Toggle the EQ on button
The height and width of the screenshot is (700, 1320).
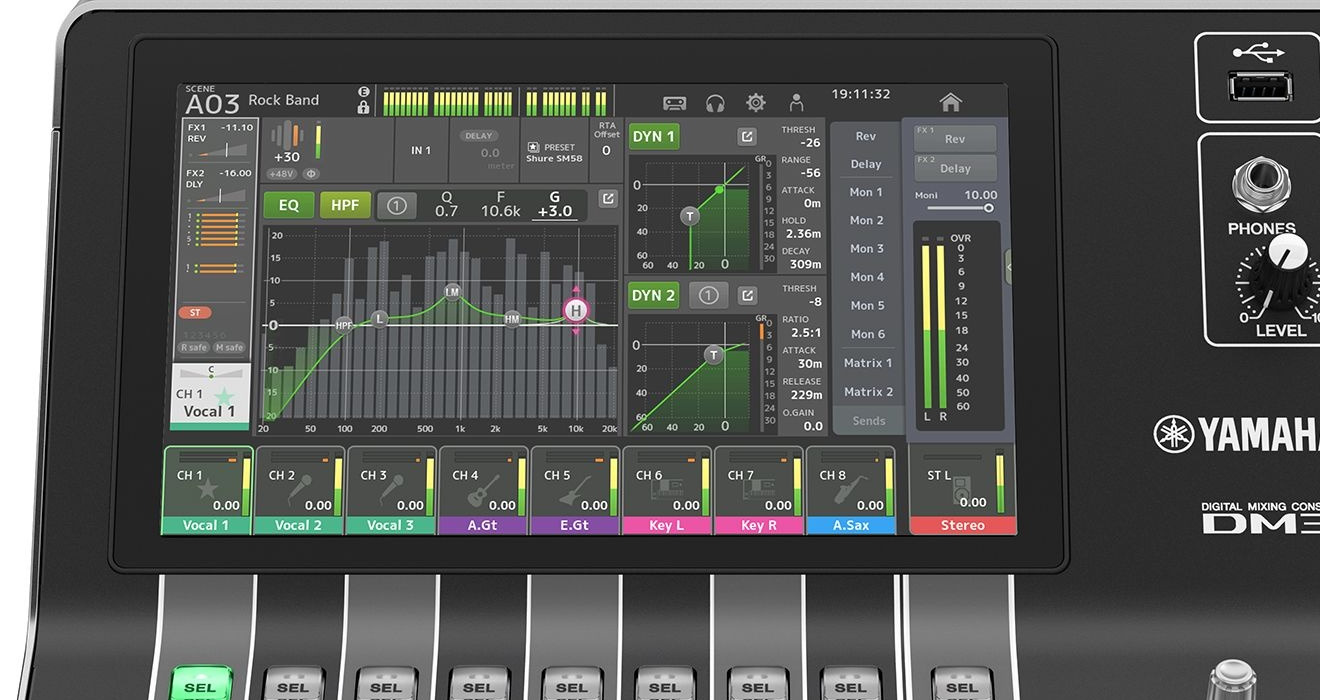[289, 205]
